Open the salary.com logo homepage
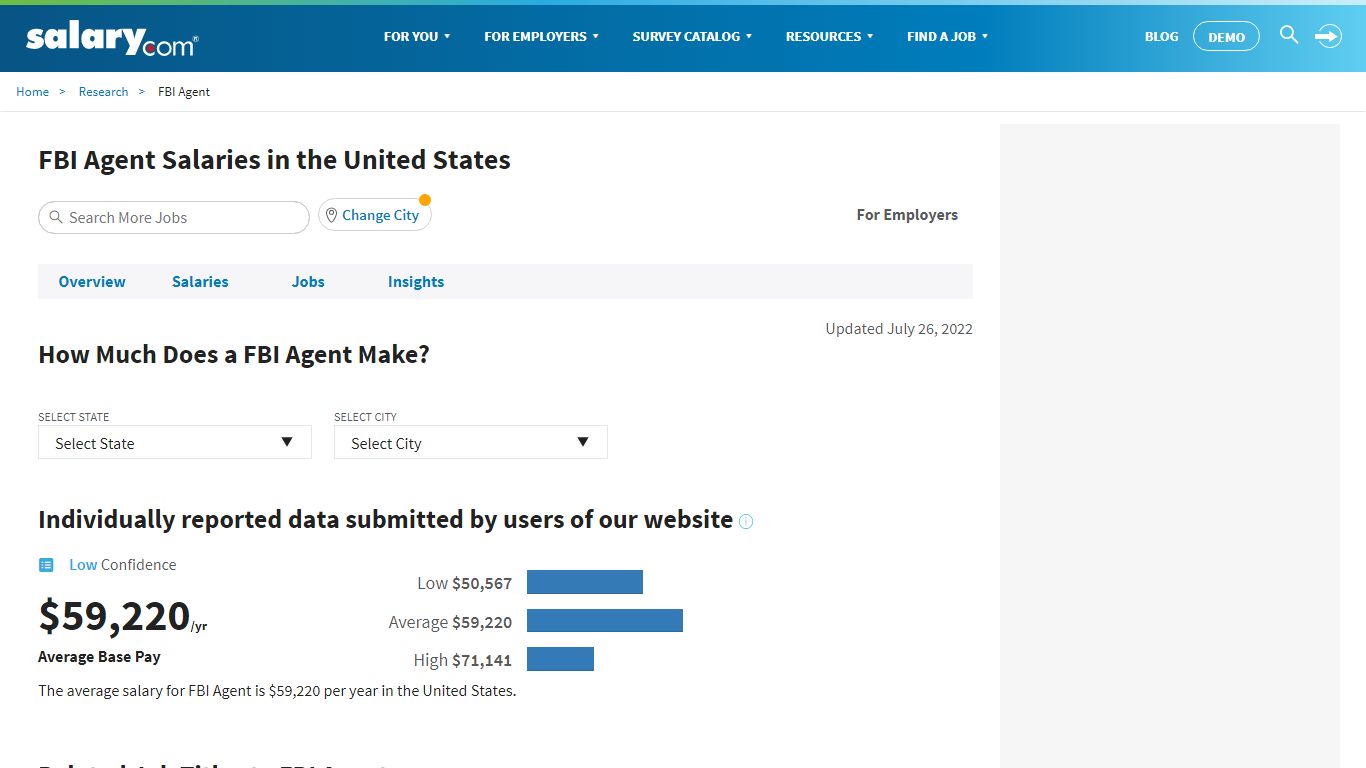1366x768 pixels. pyautogui.click(x=112, y=38)
